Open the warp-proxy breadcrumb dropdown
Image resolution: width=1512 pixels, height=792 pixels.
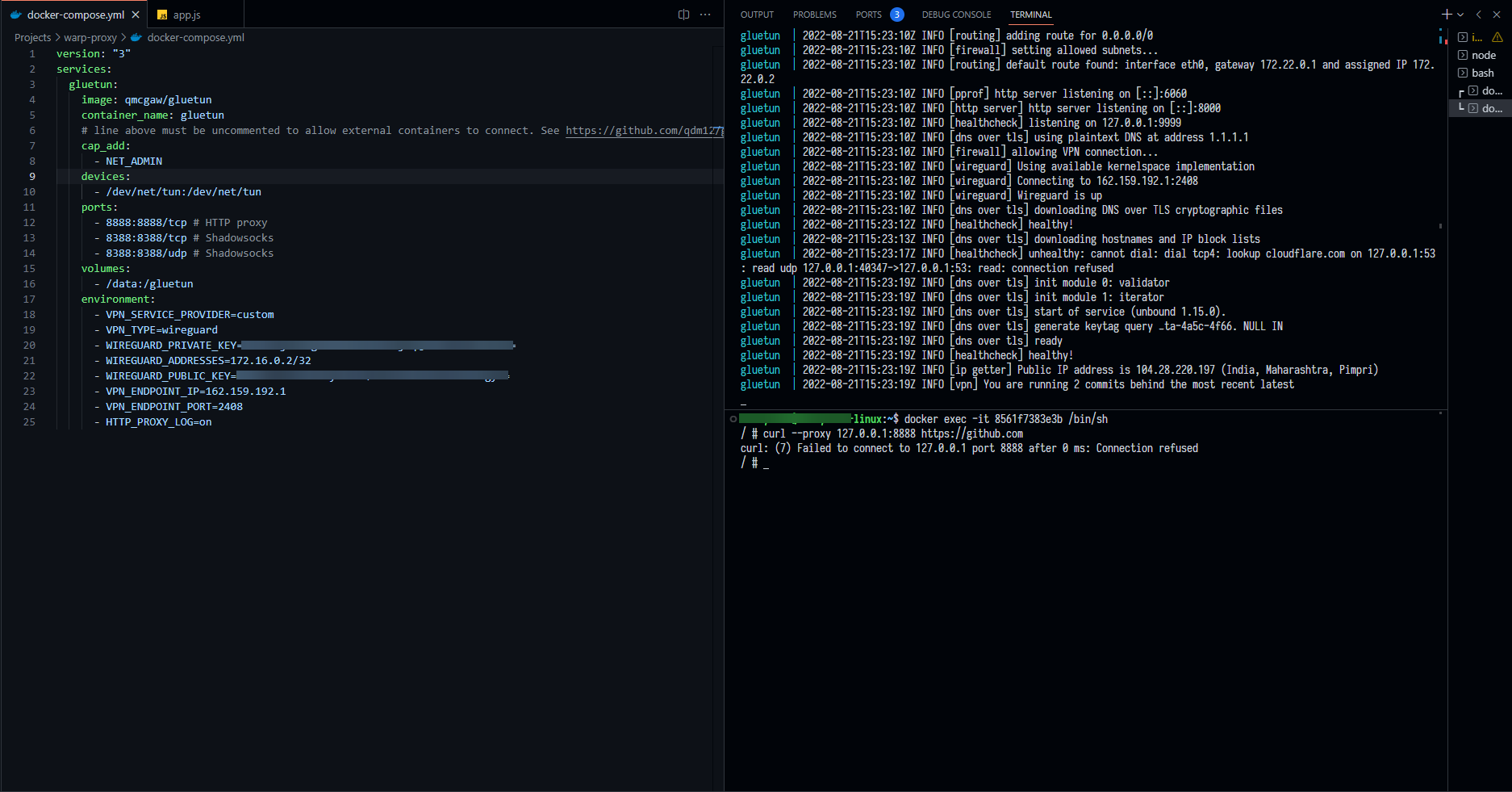pyautogui.click(x=90, y=37)
